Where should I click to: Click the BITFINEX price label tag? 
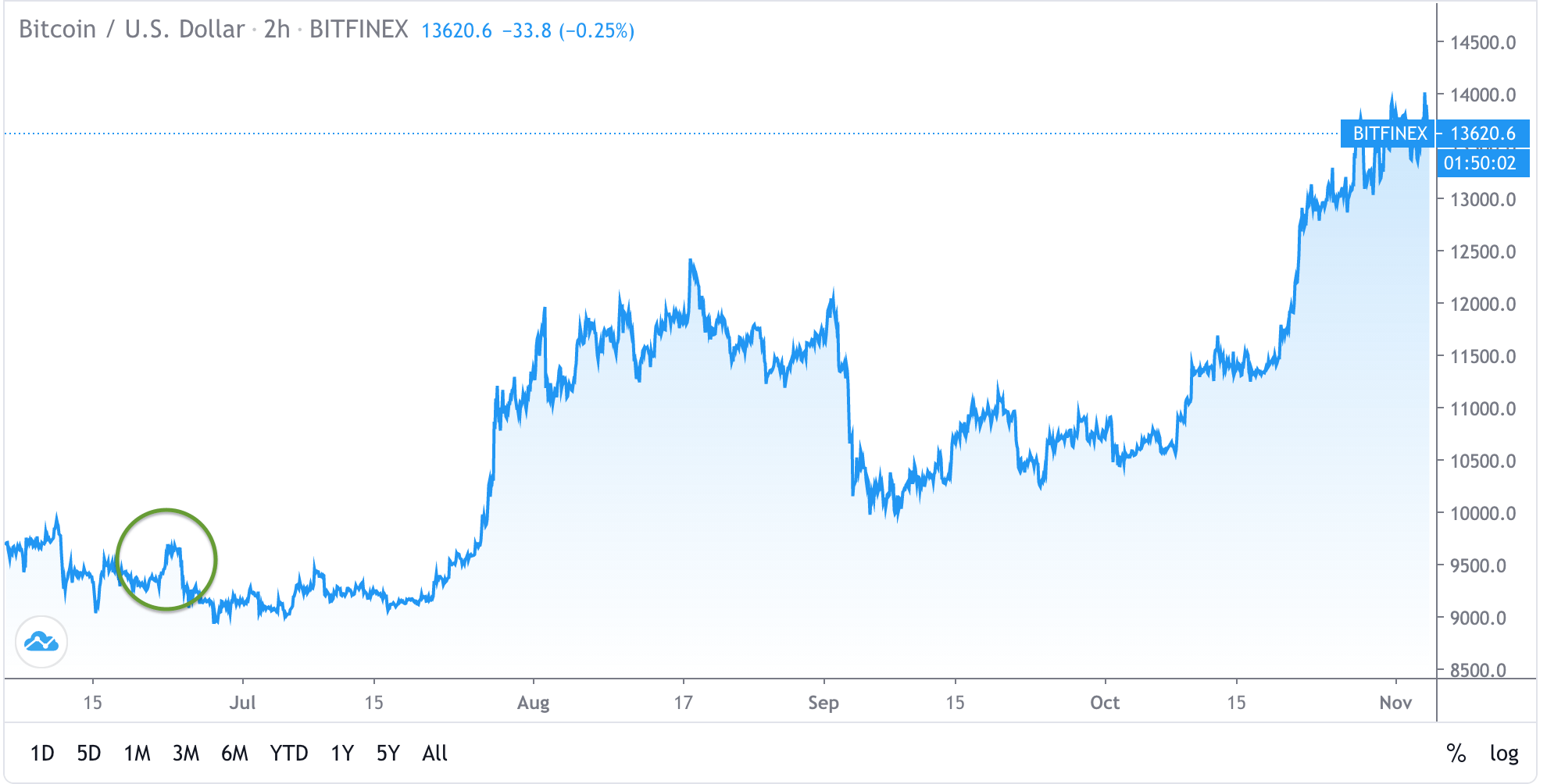[1389, 134]
